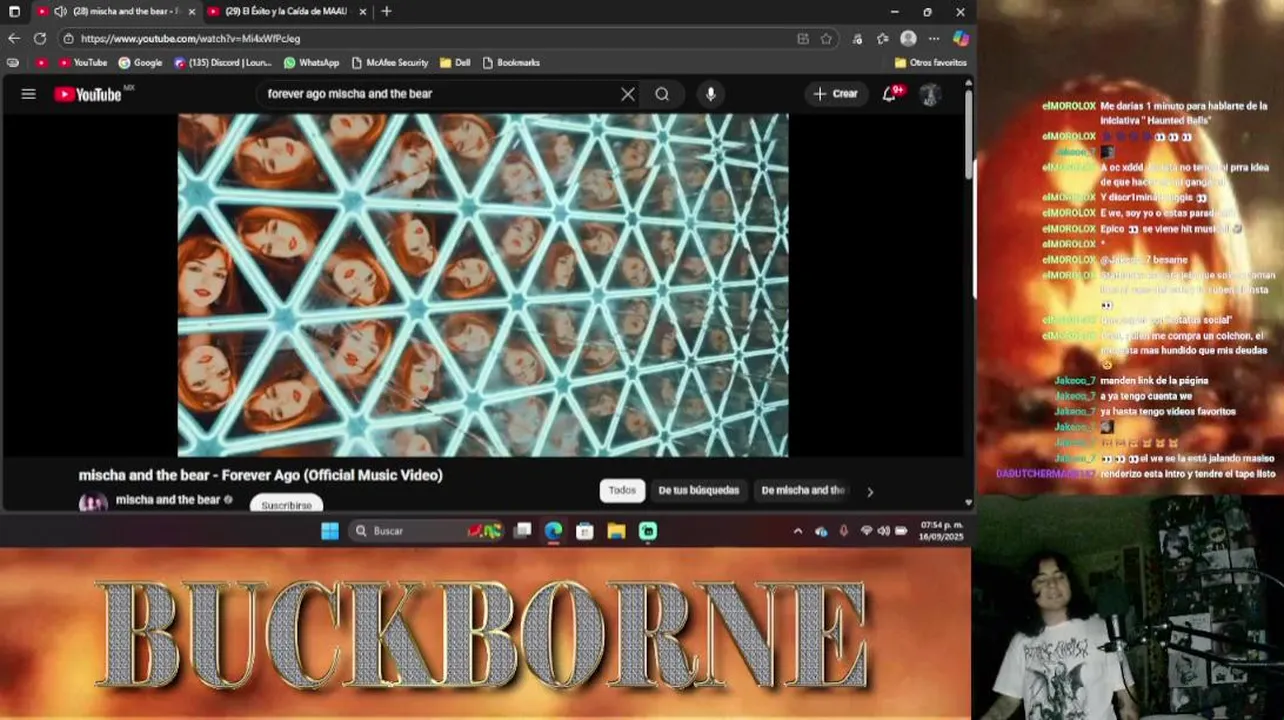The image size is (1284, 720).
Task: Select the mischa and the bear tab
Action: (116, 12)
